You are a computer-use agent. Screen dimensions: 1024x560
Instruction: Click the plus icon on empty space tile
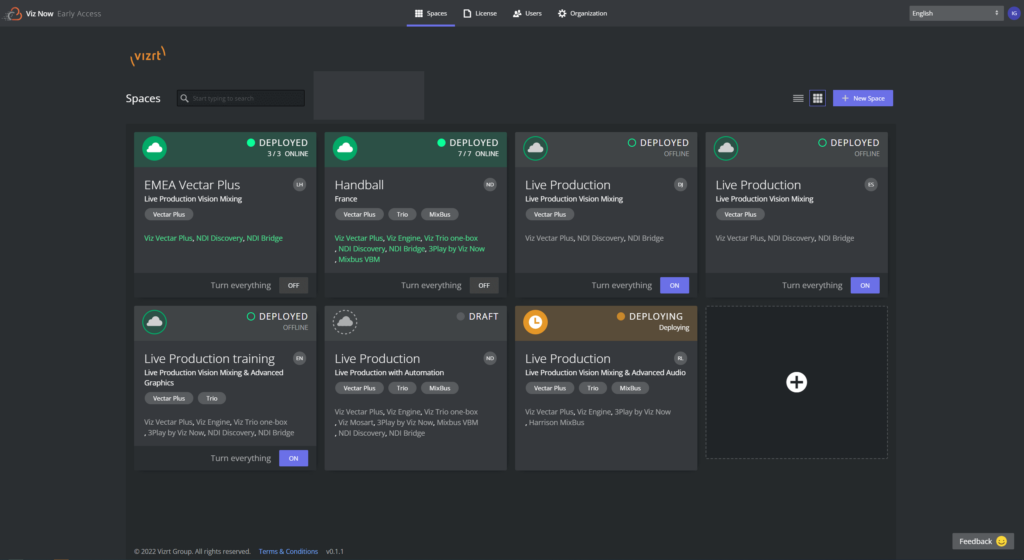(x=796, y=382)
